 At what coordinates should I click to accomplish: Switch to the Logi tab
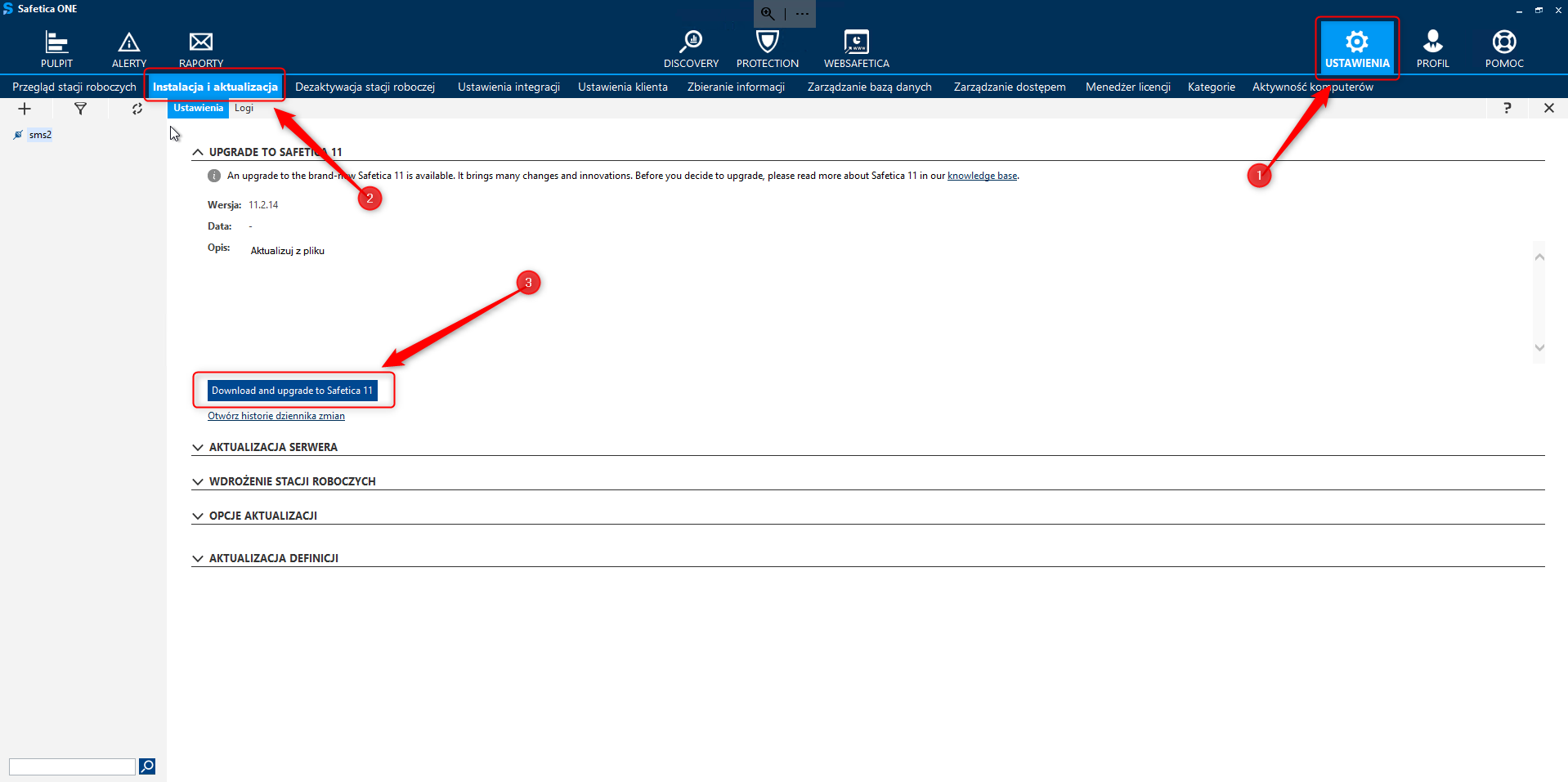[244, 108]
